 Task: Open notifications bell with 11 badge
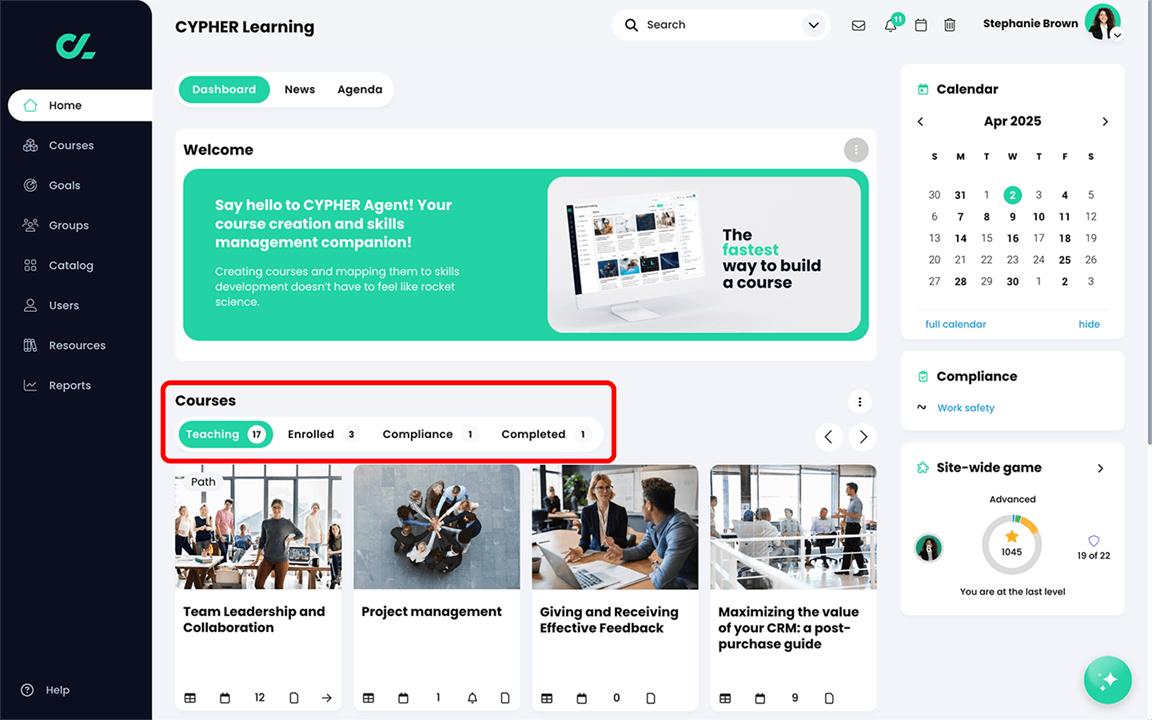[x=890, y=25]
